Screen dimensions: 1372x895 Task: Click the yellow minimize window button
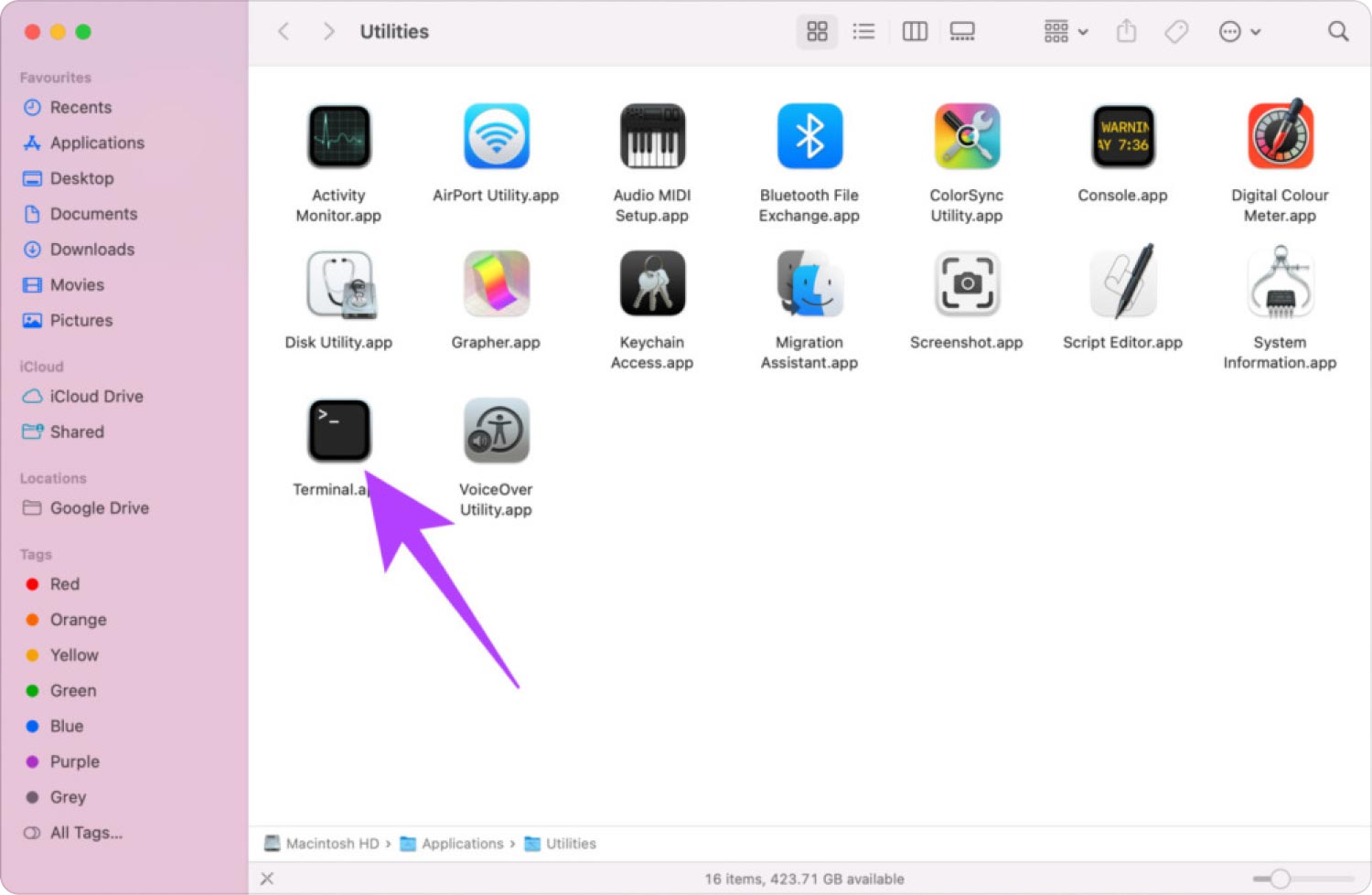(x=58, y=32)
